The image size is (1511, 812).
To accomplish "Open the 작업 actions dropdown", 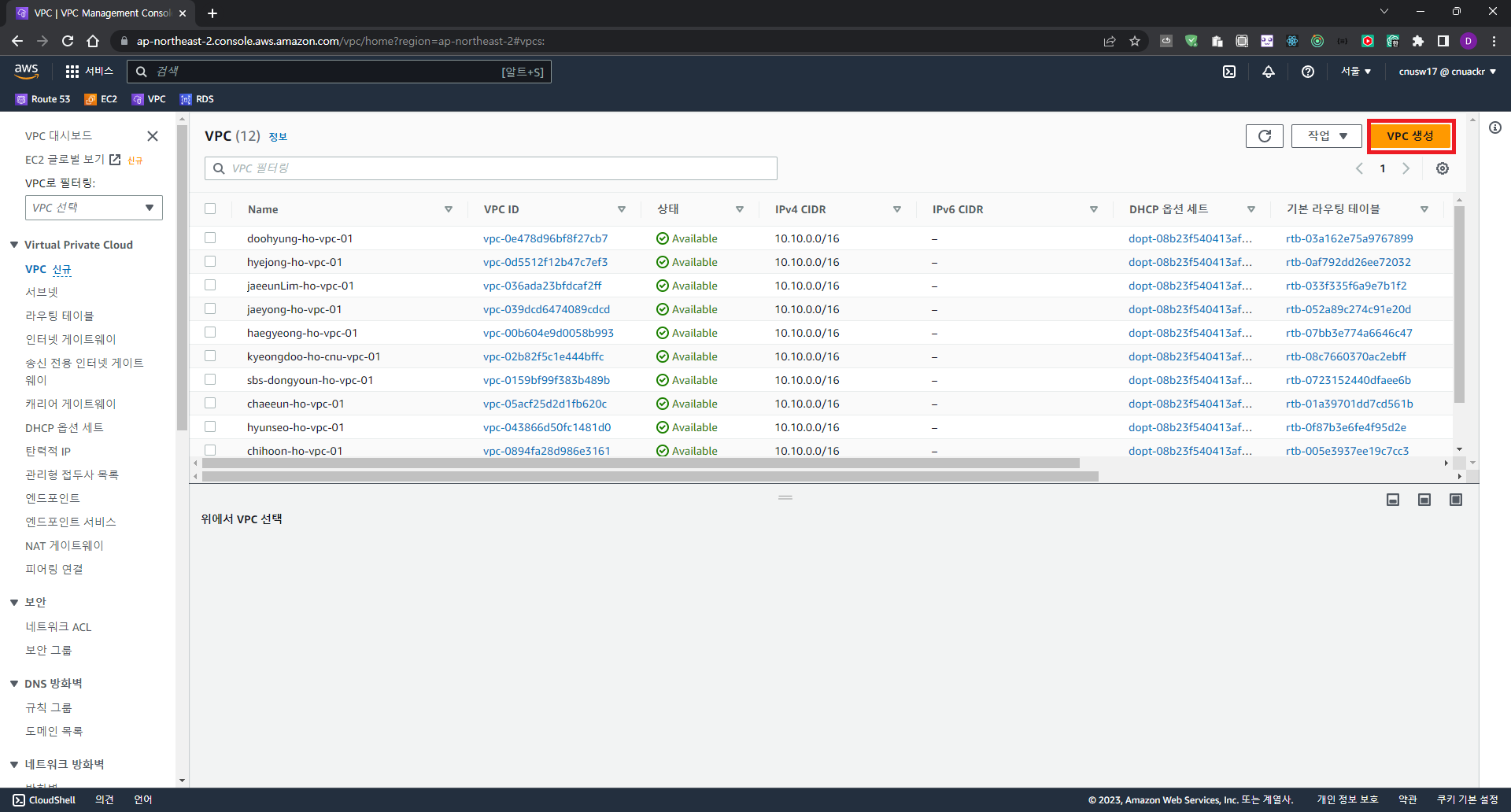I will [x=1327, y=136].
